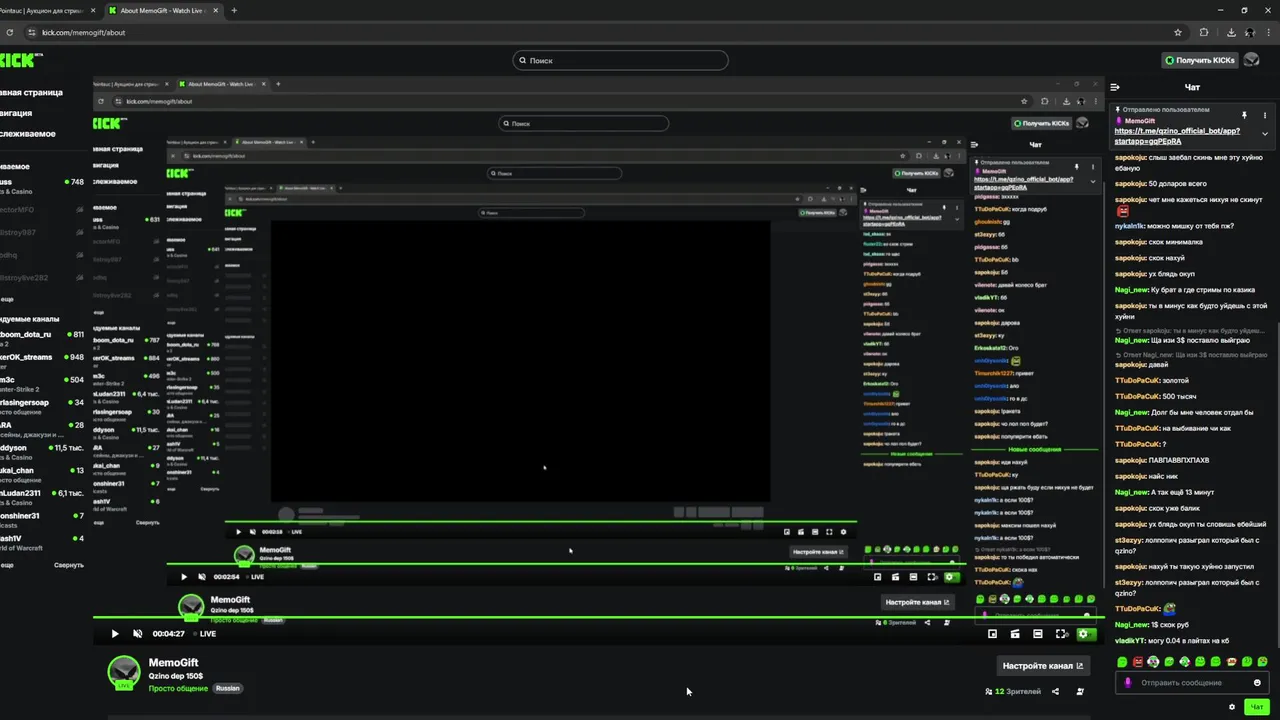Click the green stream progress bar
This screenshot has width=1280, height=720.
click(597, 617)
